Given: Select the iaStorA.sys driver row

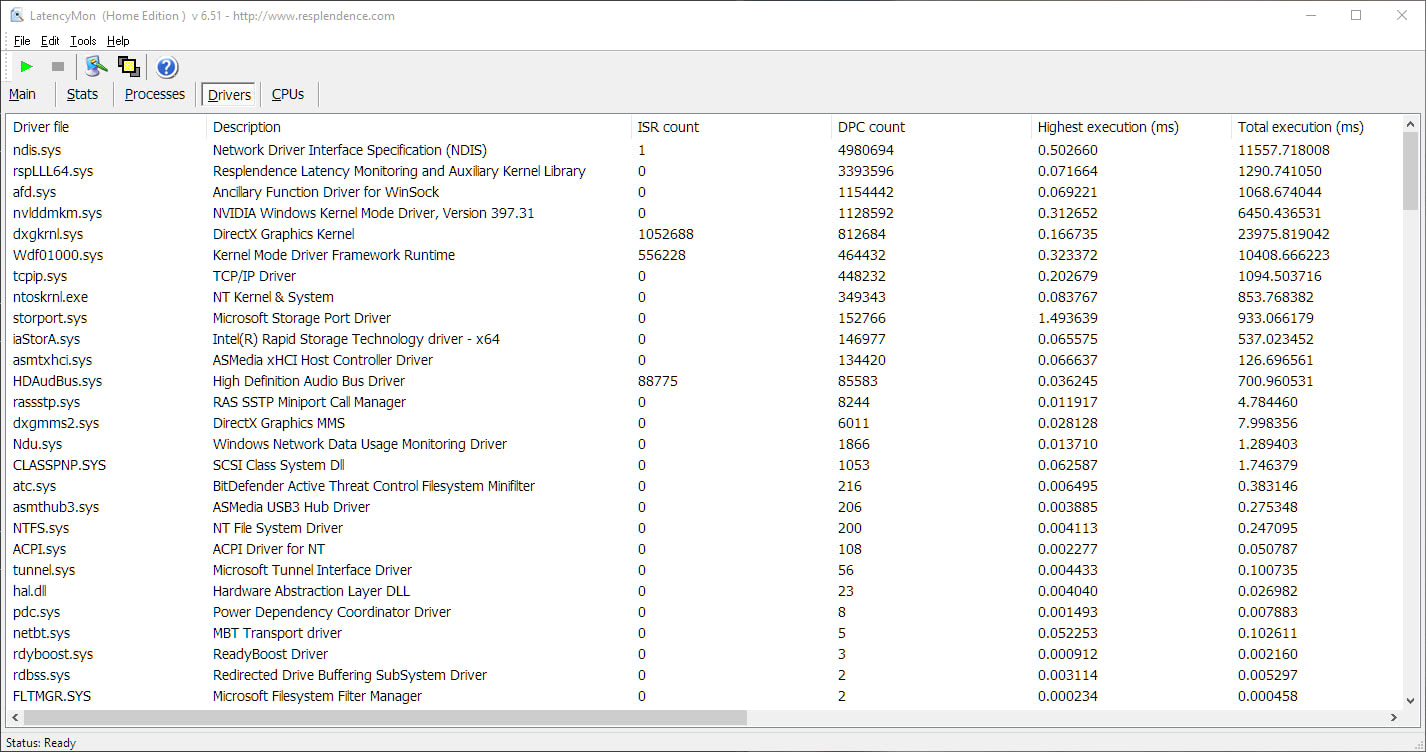Looking at the screenshot, I should click(x=704, y=339).
